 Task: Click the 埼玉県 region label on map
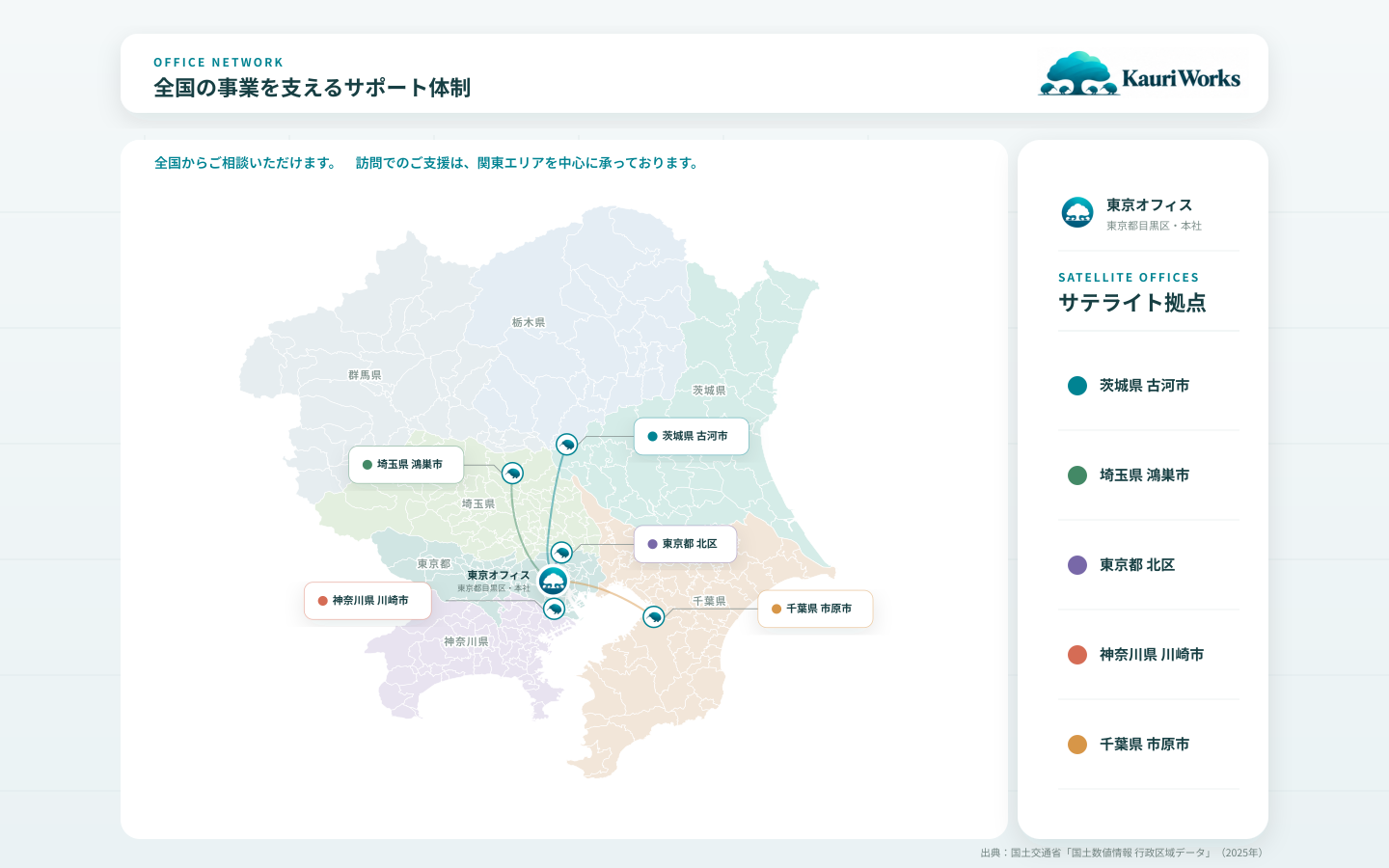(478, 503)
